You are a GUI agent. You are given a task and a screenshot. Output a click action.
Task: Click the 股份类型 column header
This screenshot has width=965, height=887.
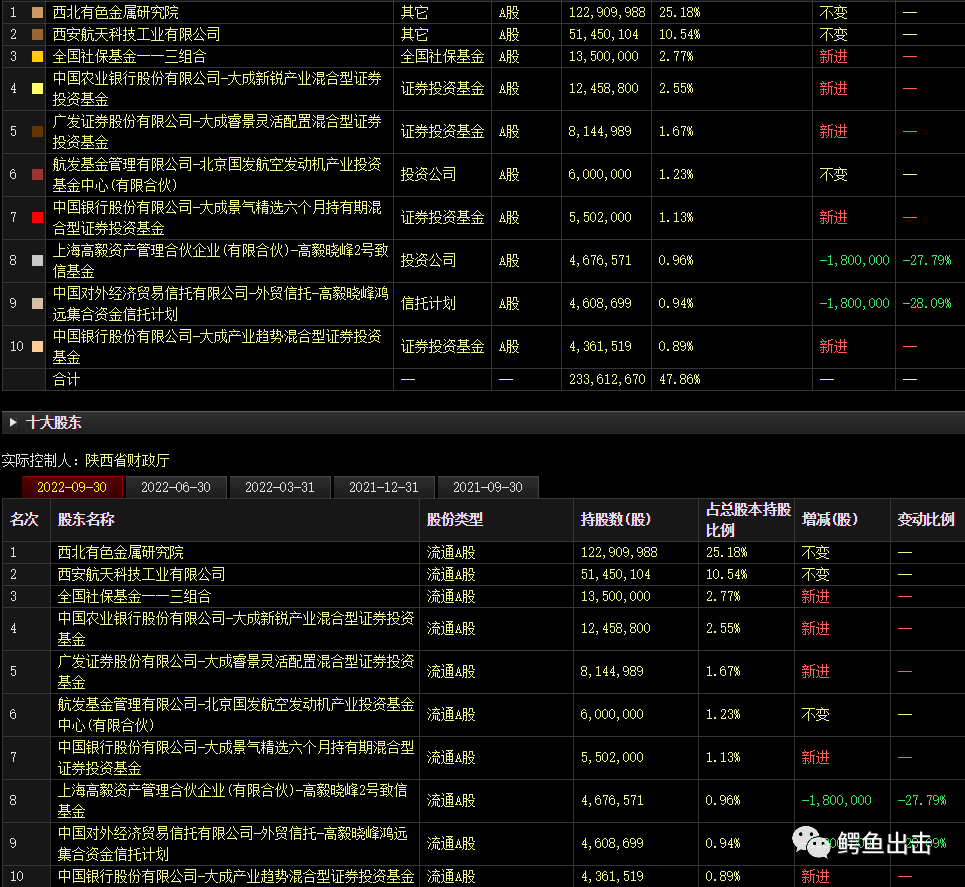[455, 520]
